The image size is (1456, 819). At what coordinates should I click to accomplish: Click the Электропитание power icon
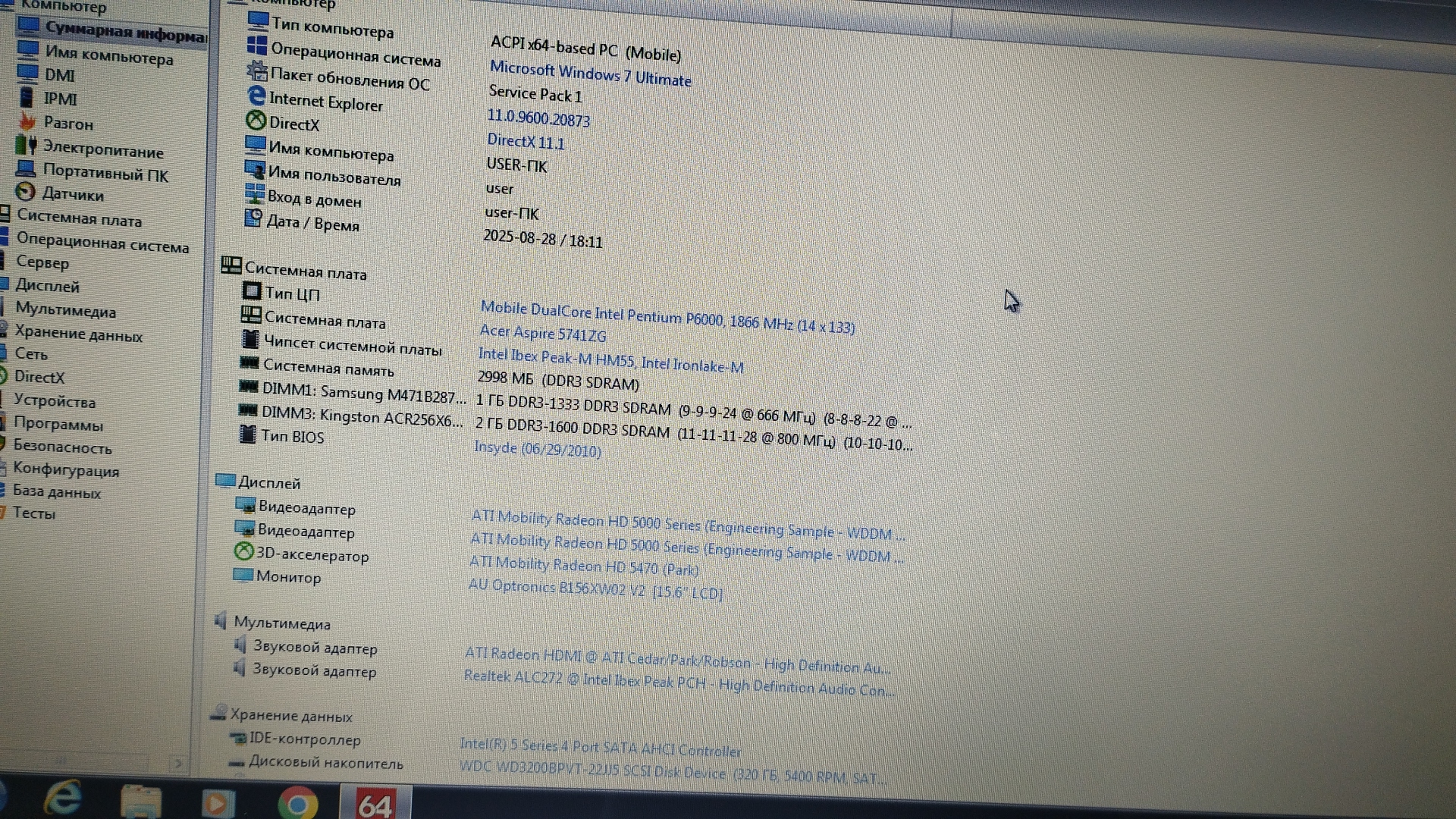click(x=26, y=145)
